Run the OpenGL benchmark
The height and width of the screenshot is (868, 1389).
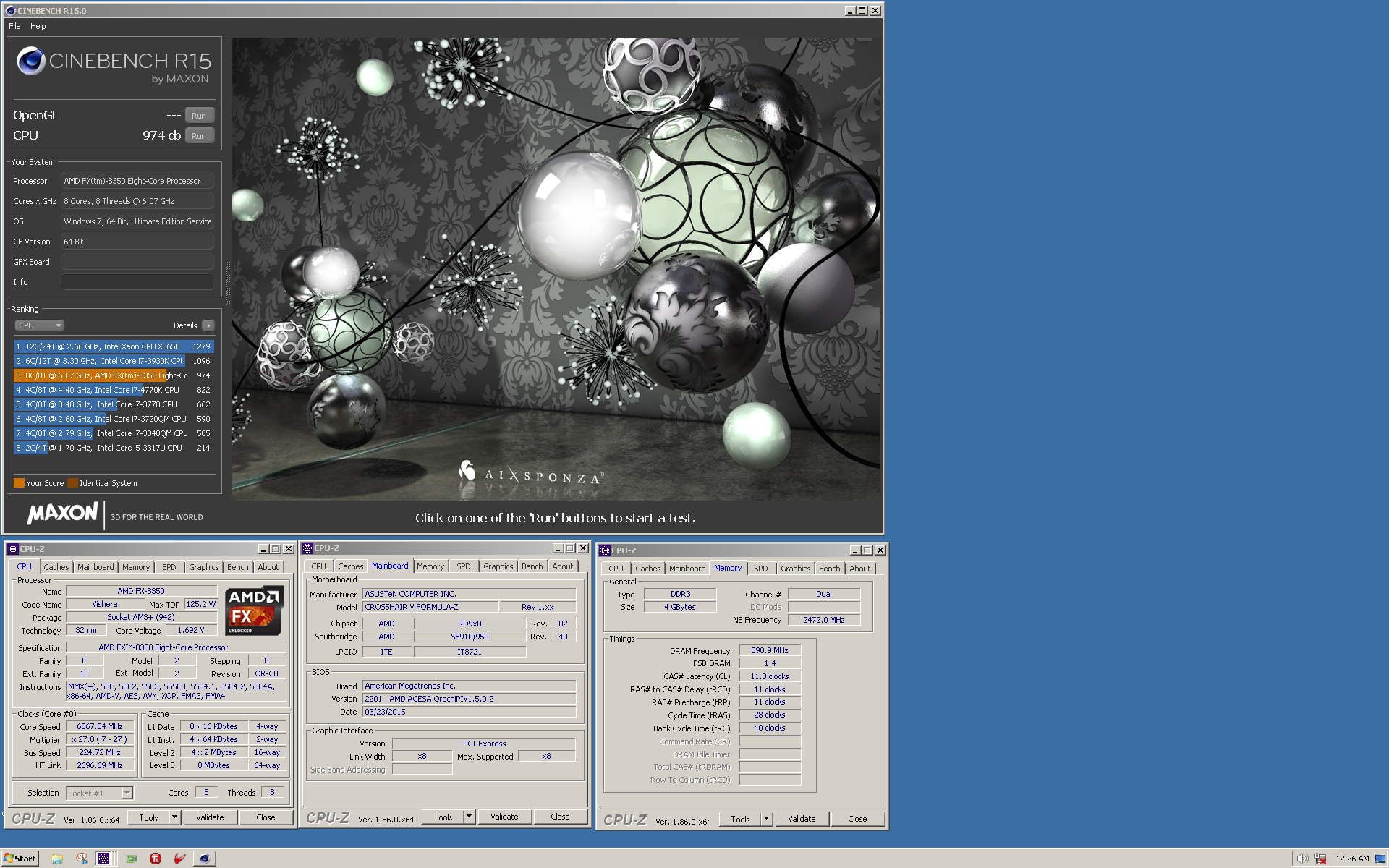point(199,116)
